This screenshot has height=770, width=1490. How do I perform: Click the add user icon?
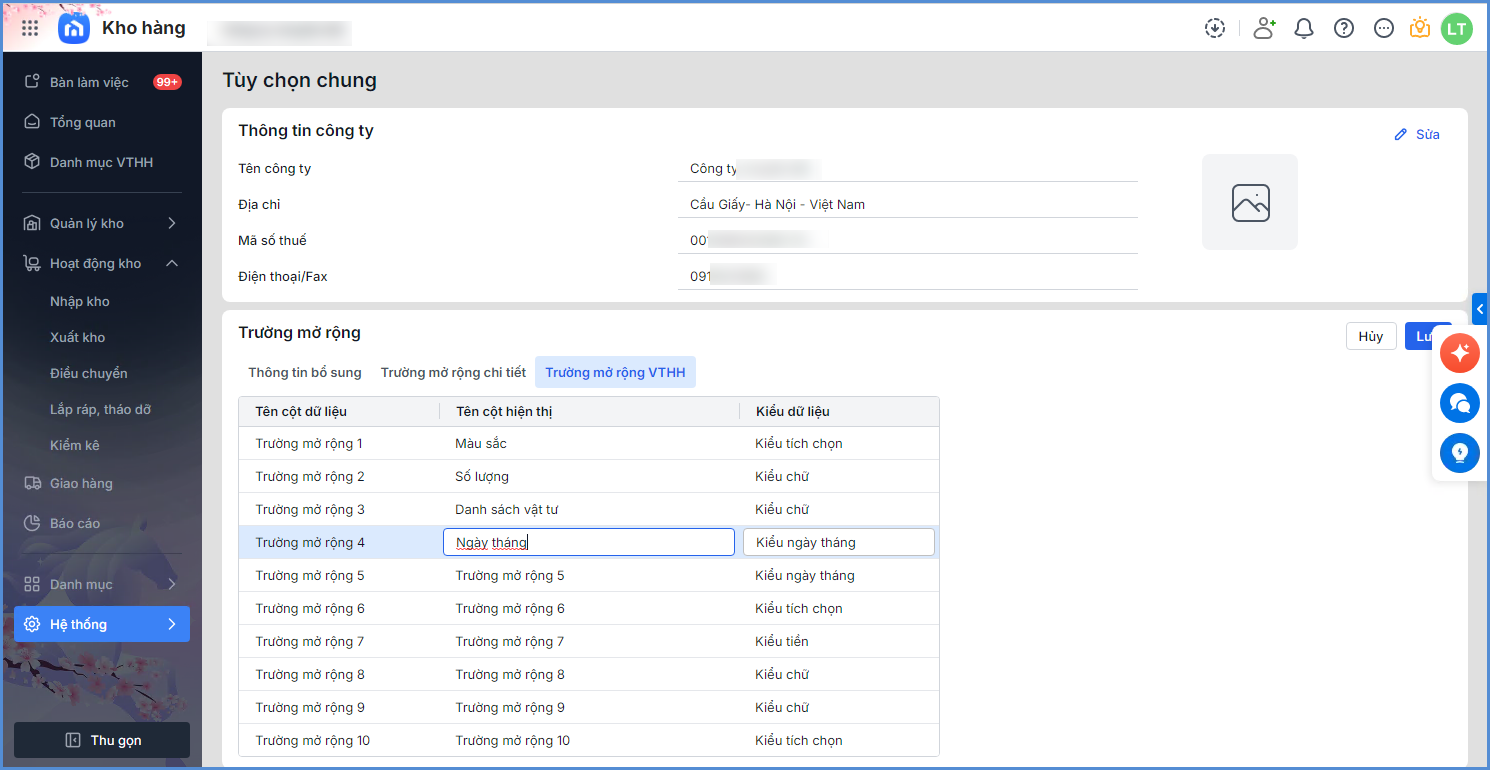pos(1264,28)
